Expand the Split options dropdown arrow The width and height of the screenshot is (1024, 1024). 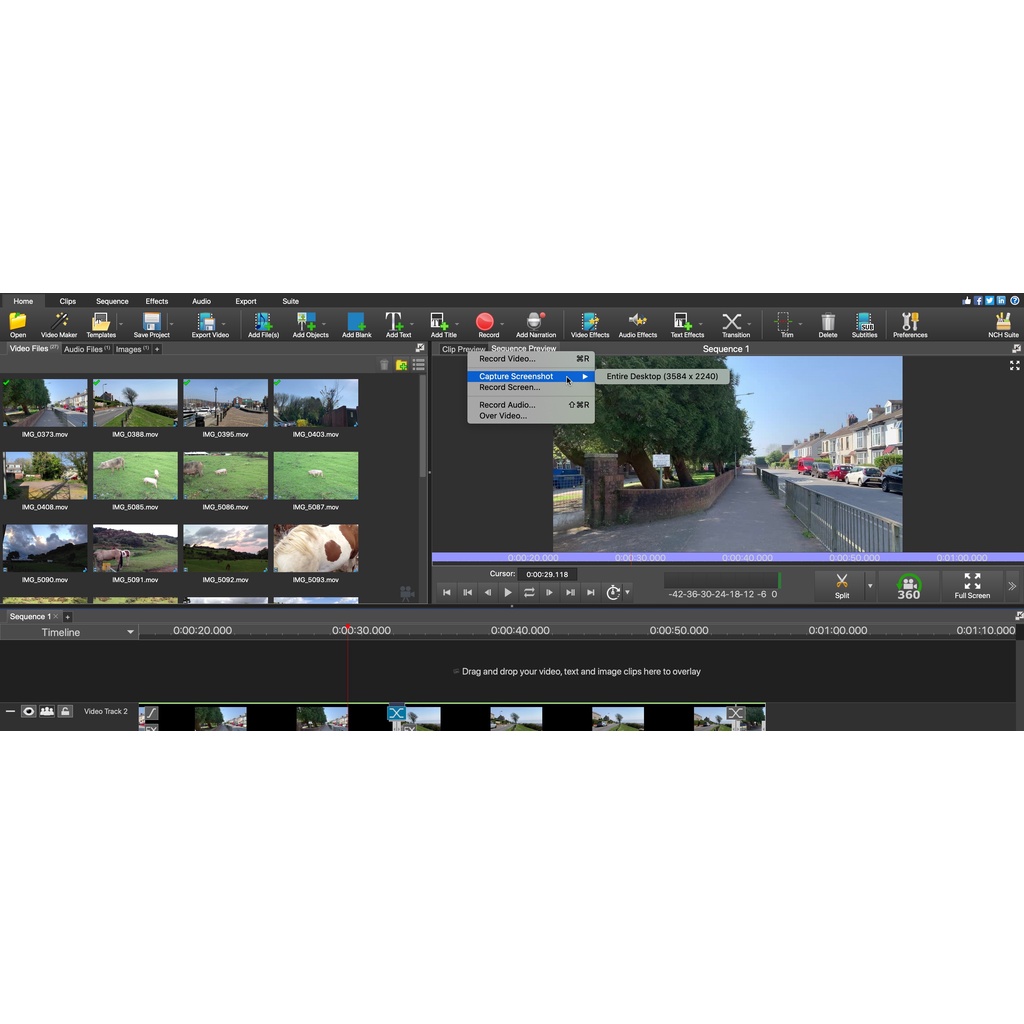point(869,586)
